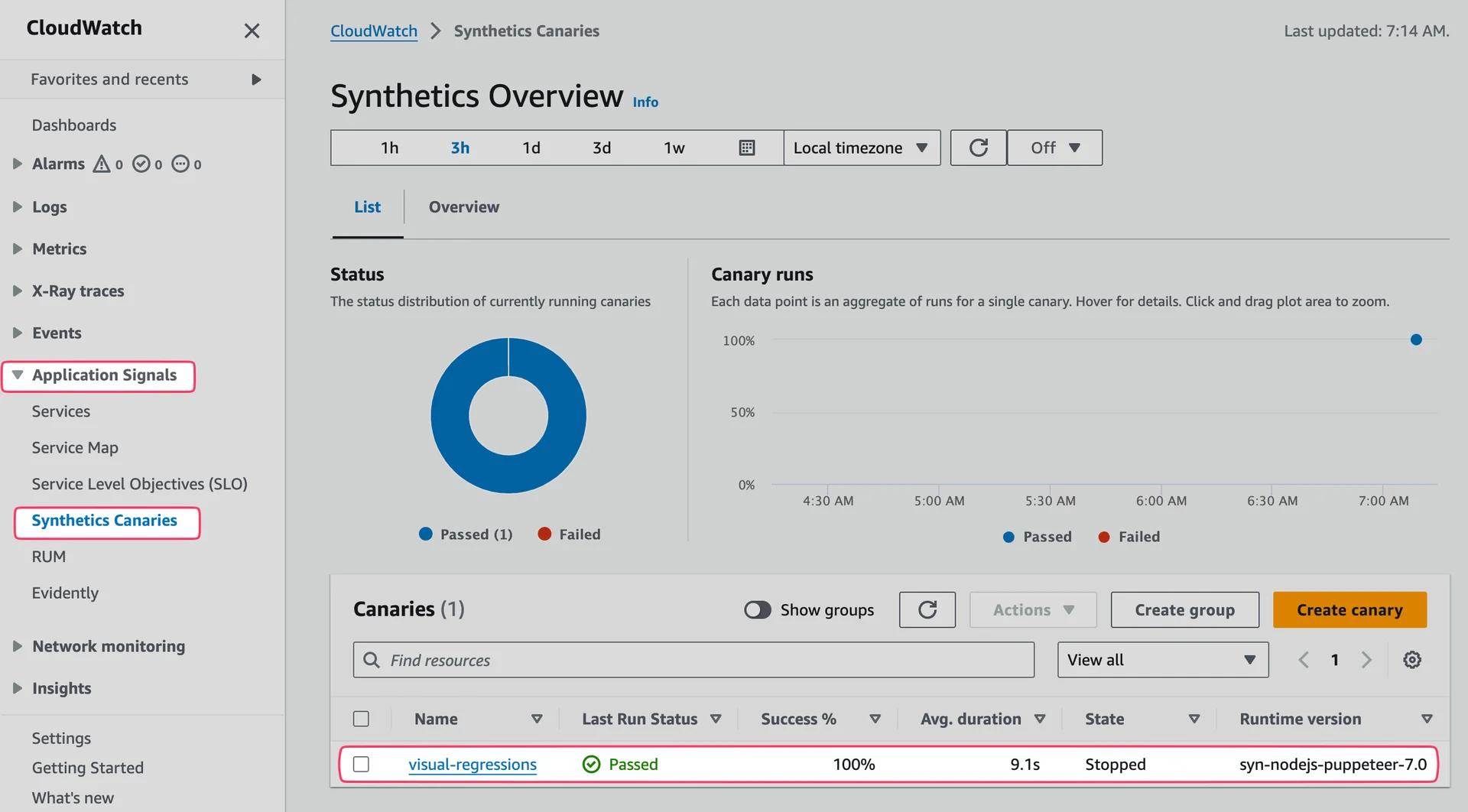Open the Canaries table preferences gear

1412,659
